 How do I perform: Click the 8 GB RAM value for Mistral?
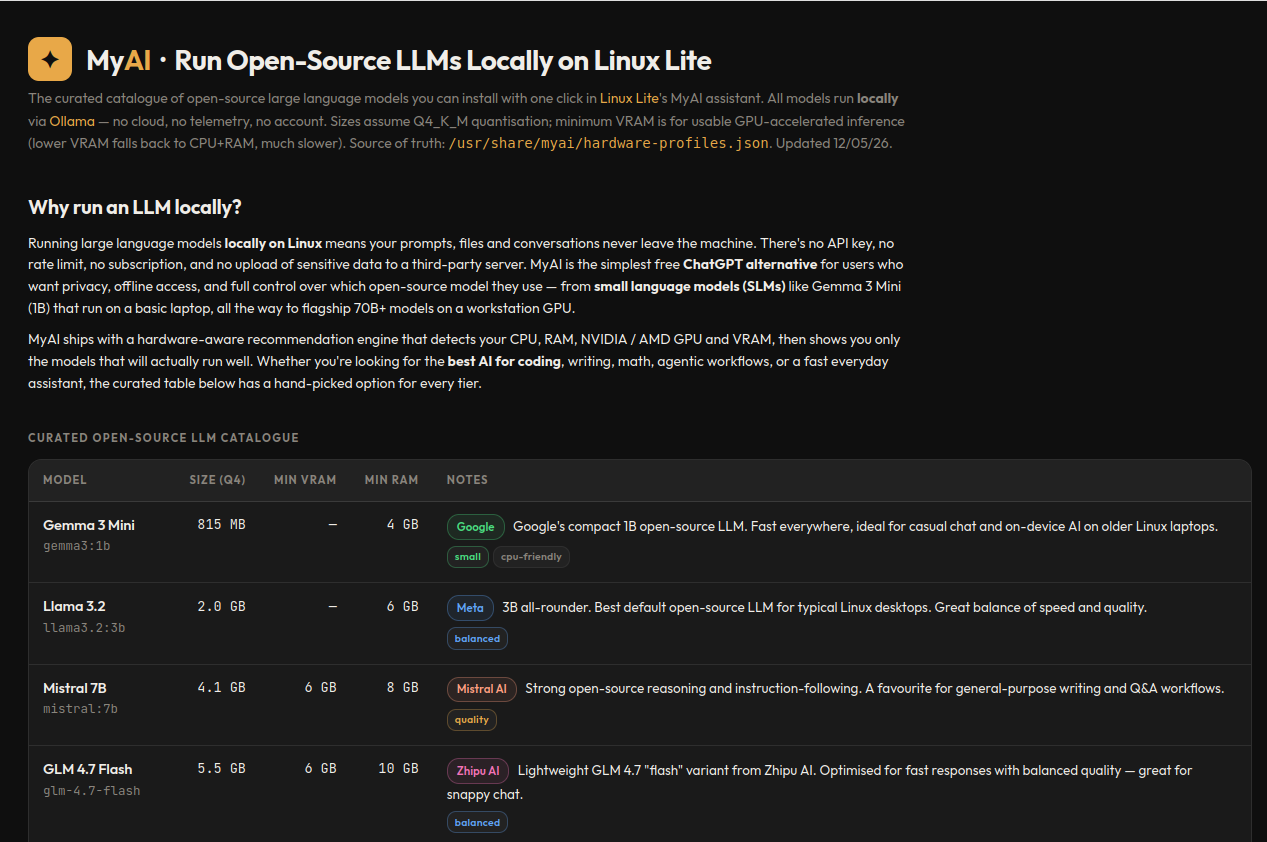(x=403, y=688)
